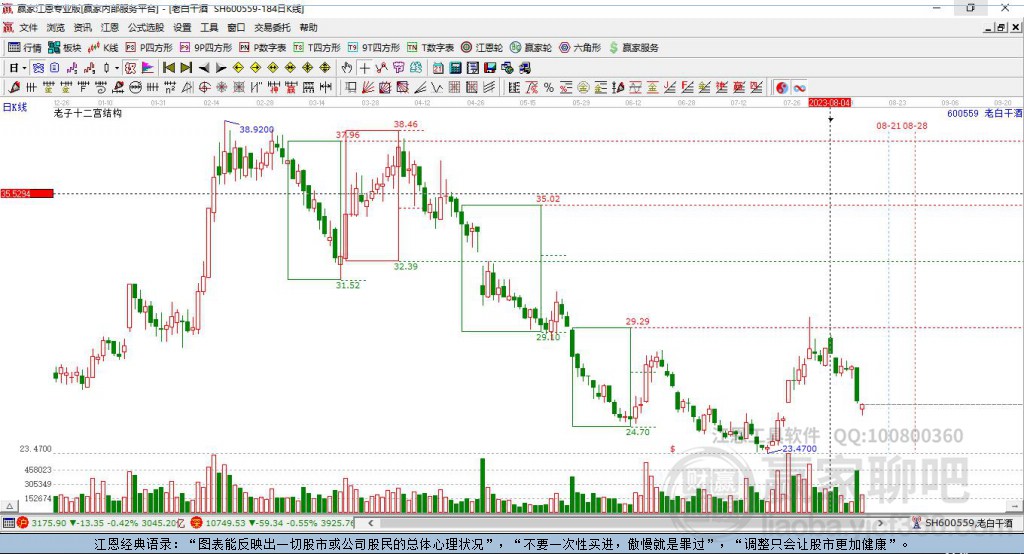Select the red pencil drawing tool
This screenshot has height=554, width=1024.
[14, 88]
